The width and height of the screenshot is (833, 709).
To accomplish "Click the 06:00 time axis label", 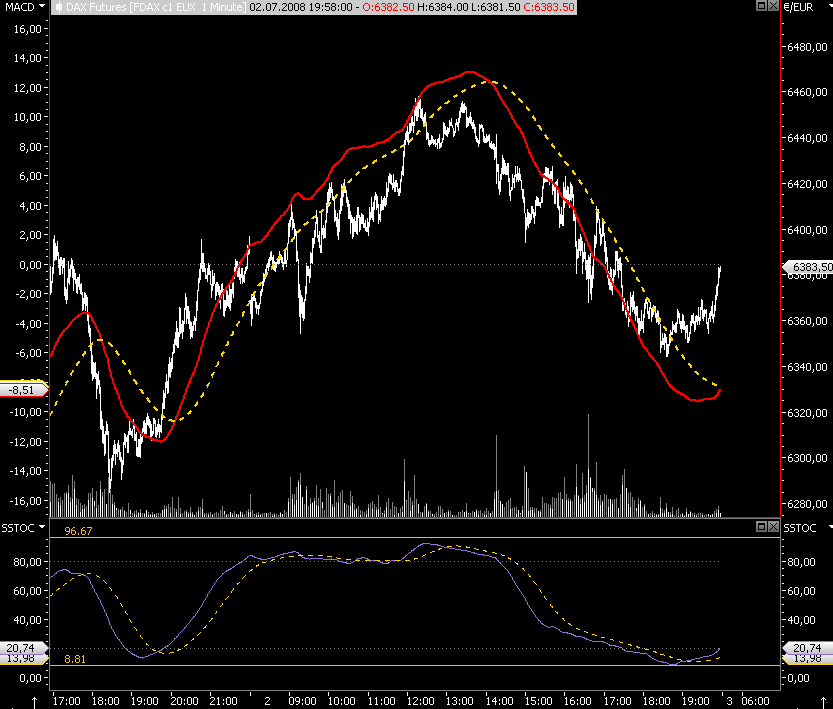I will 755,701.
